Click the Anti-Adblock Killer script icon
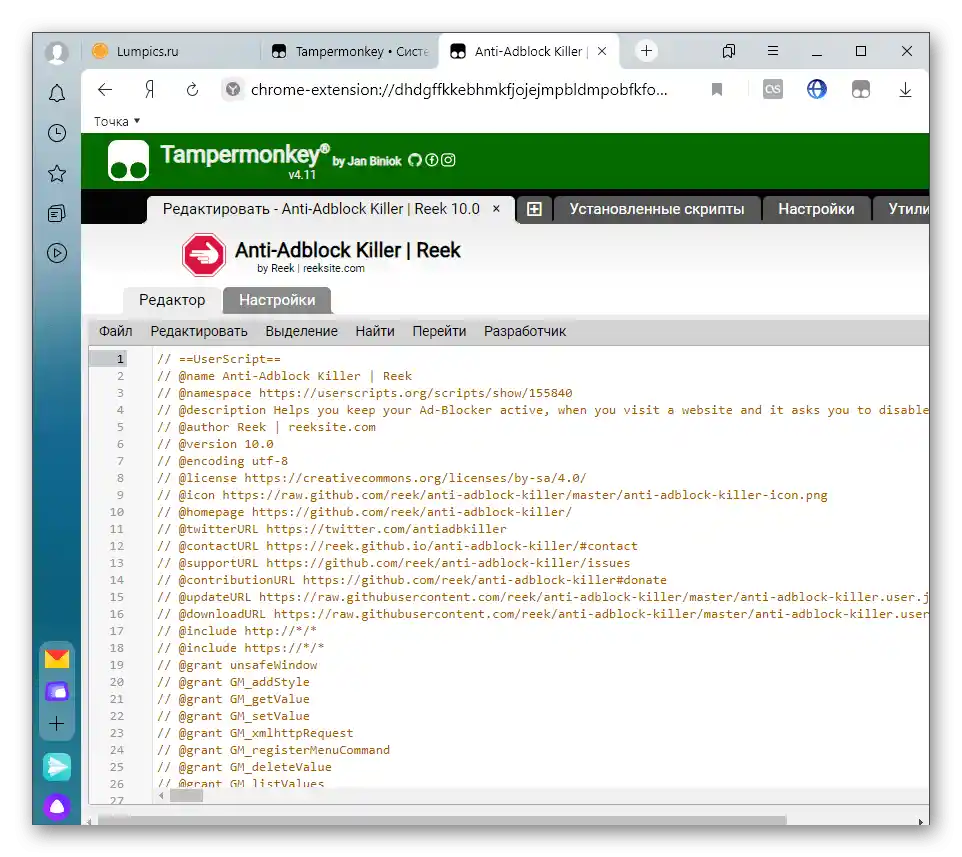The image size is (962, 857). (204, 255)
